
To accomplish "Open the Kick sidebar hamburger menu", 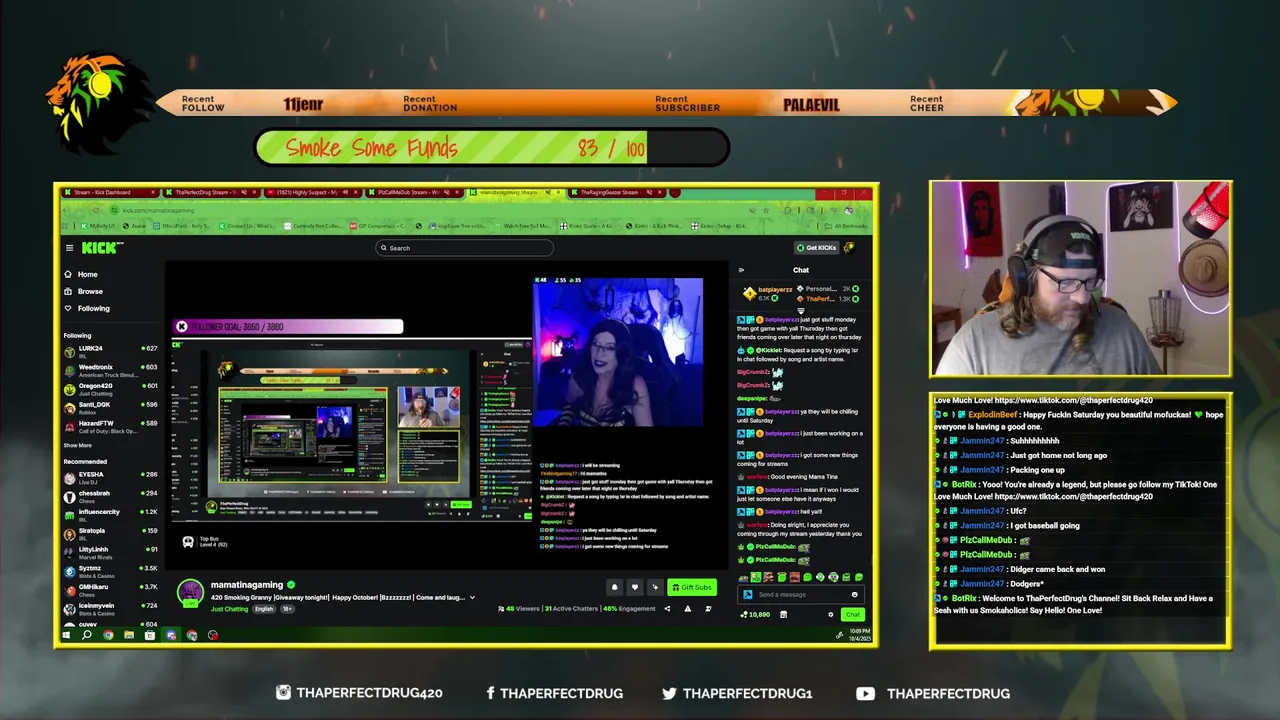I will (x=69, y=248).
